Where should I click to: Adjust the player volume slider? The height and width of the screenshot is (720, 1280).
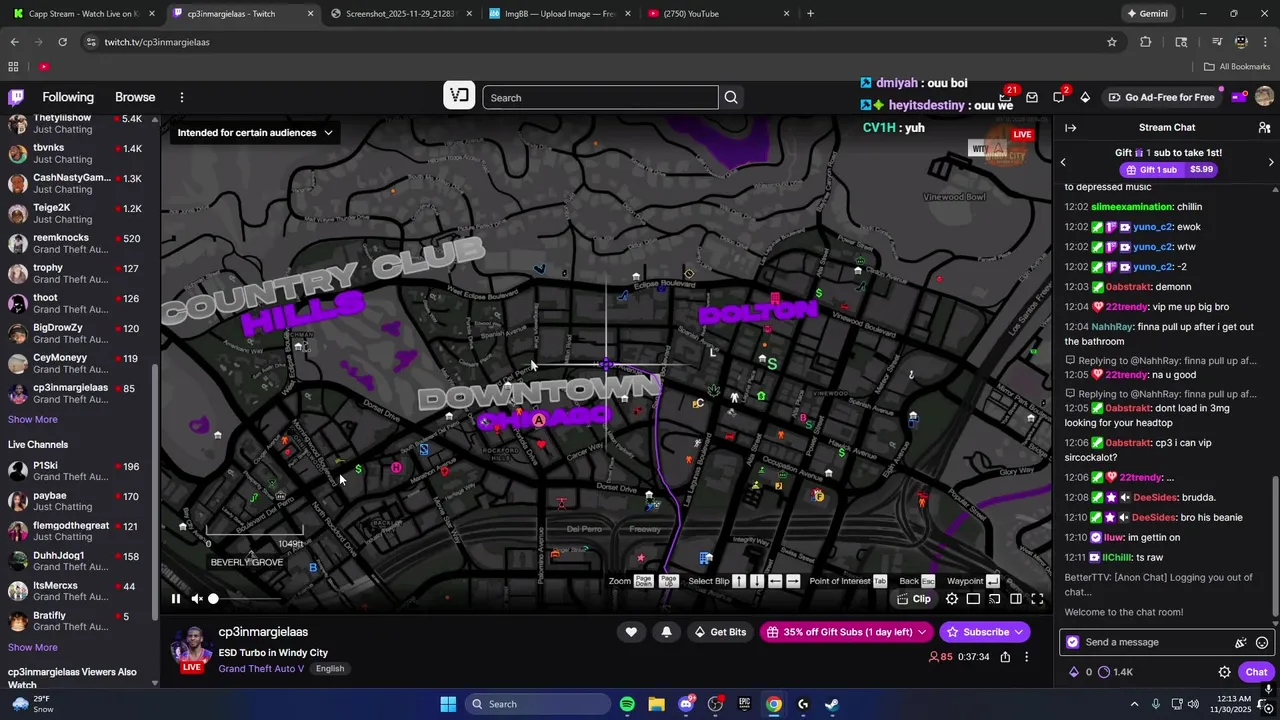pos(245,599)
